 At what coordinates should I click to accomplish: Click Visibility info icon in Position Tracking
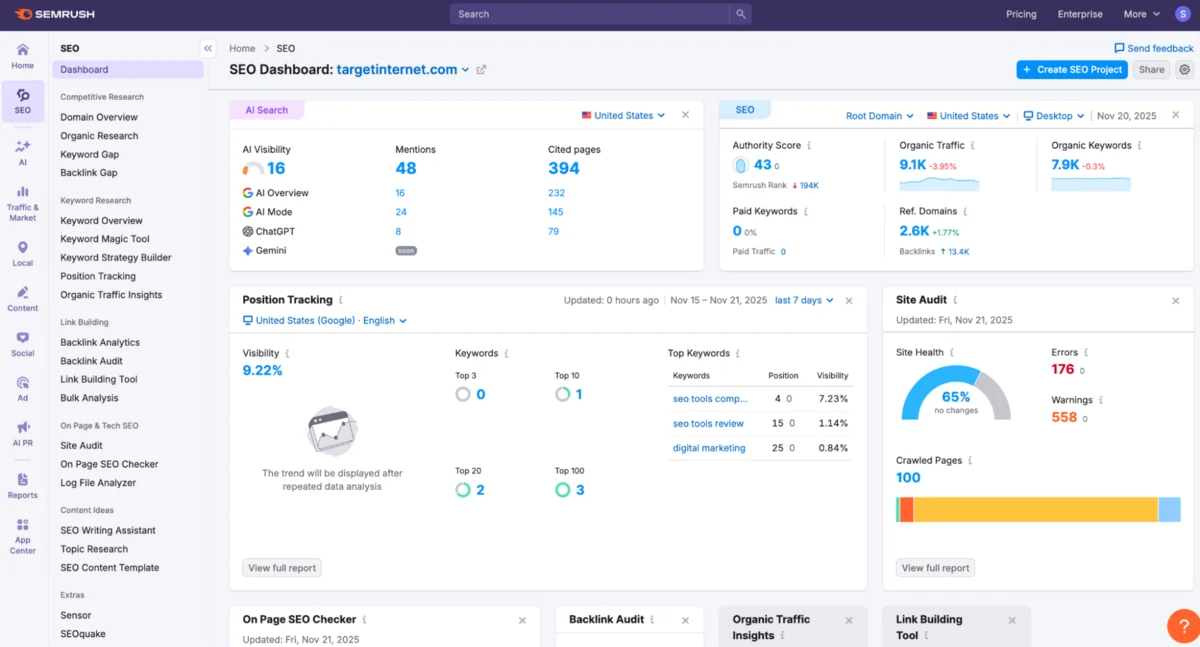coord(288,354)
